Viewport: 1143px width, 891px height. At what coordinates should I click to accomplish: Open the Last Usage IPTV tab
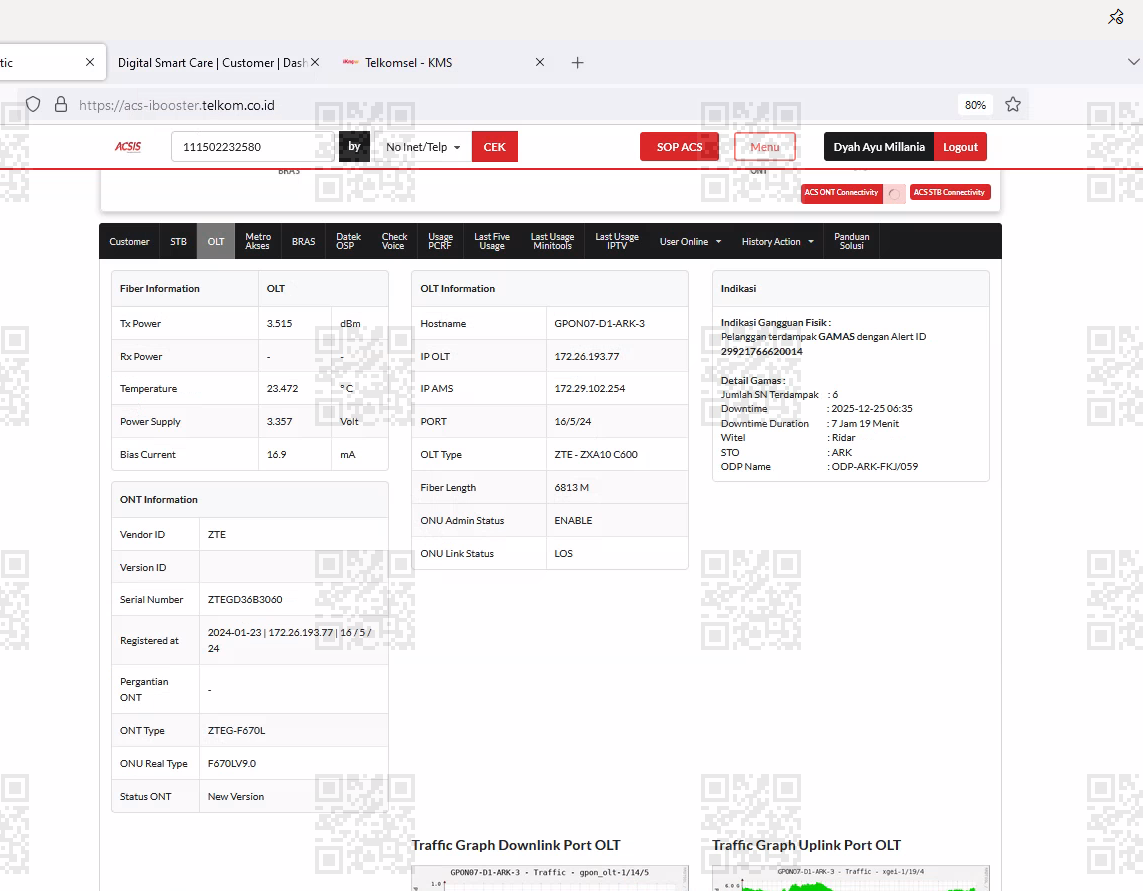tap(617, 241)
